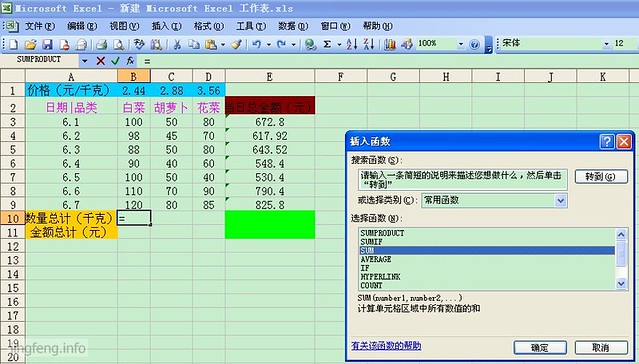Click the Paste clipboard icon
The height and width of the screenshot is (364, 639).
[211, 44]
